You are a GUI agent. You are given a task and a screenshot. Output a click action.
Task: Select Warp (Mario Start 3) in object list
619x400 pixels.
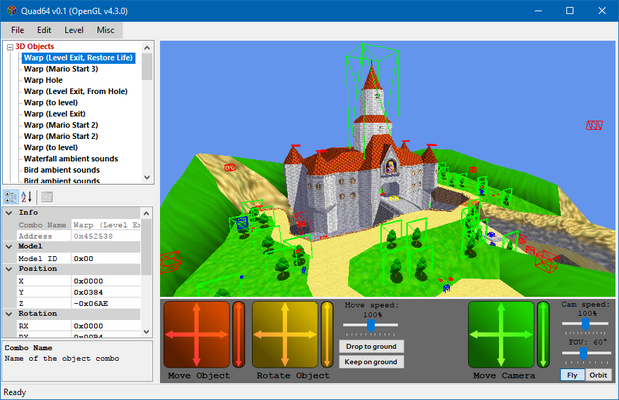pos(63,69)
